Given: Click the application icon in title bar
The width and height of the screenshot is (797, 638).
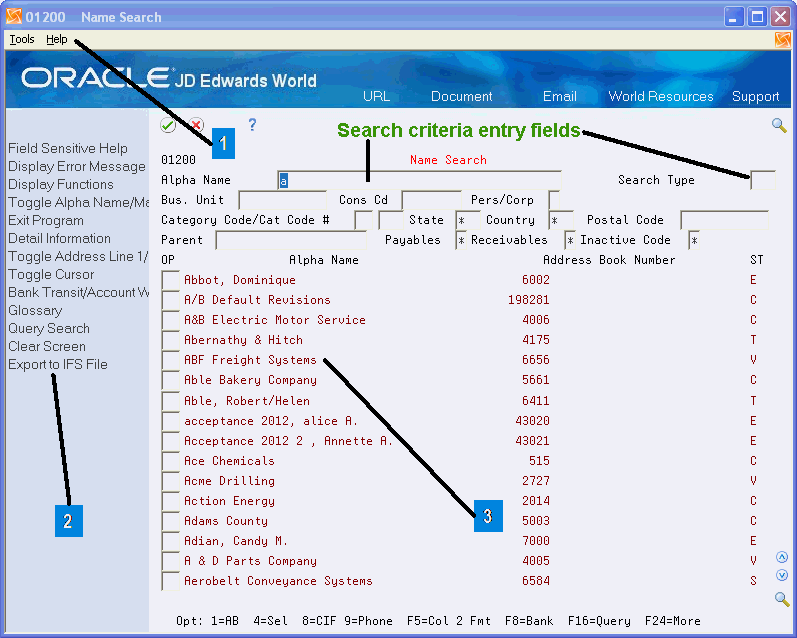Looking at the screenshot, I should click(14, 16).
